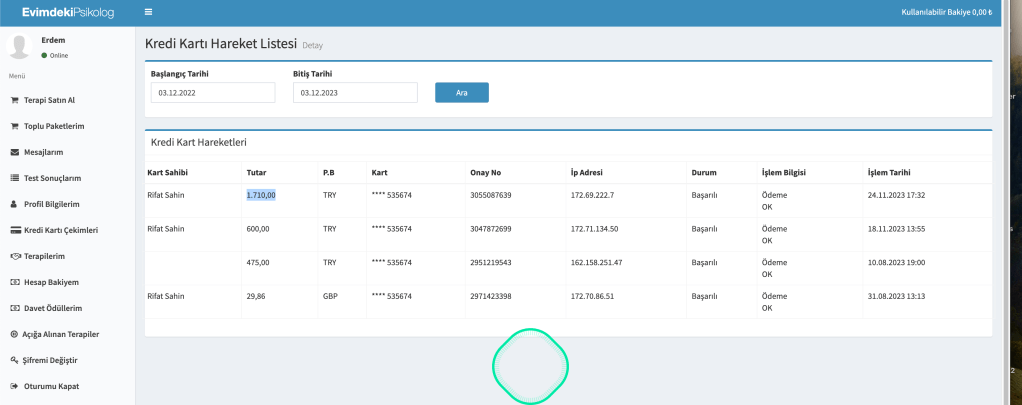Screen dimensions: 1022x405
Task: Click the date 10.08.2023 19:00
Action: tap(896, 262)
